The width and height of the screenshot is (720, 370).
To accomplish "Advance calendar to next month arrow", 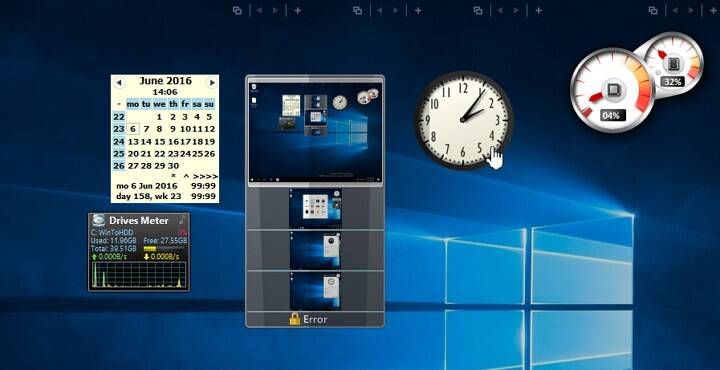I will 212,83.
